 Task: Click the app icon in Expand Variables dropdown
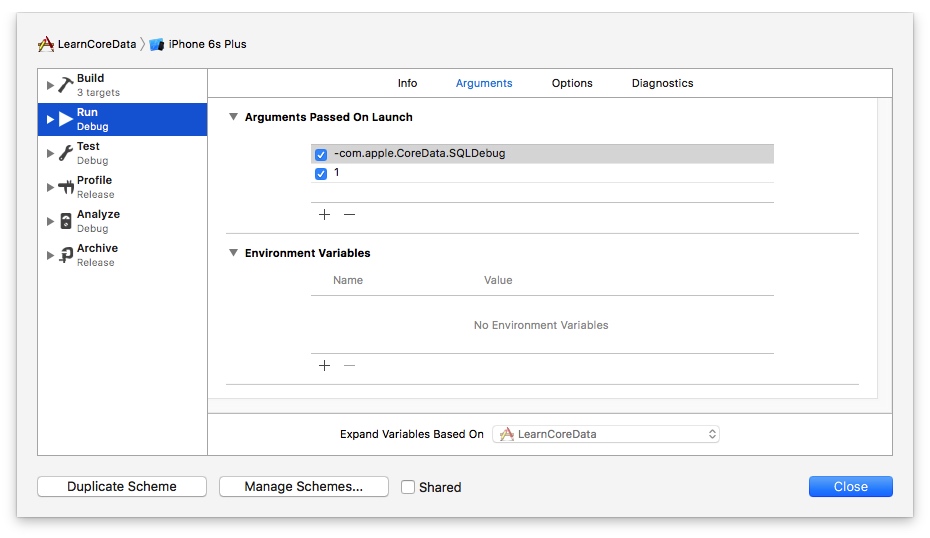(x=507, y=434)
